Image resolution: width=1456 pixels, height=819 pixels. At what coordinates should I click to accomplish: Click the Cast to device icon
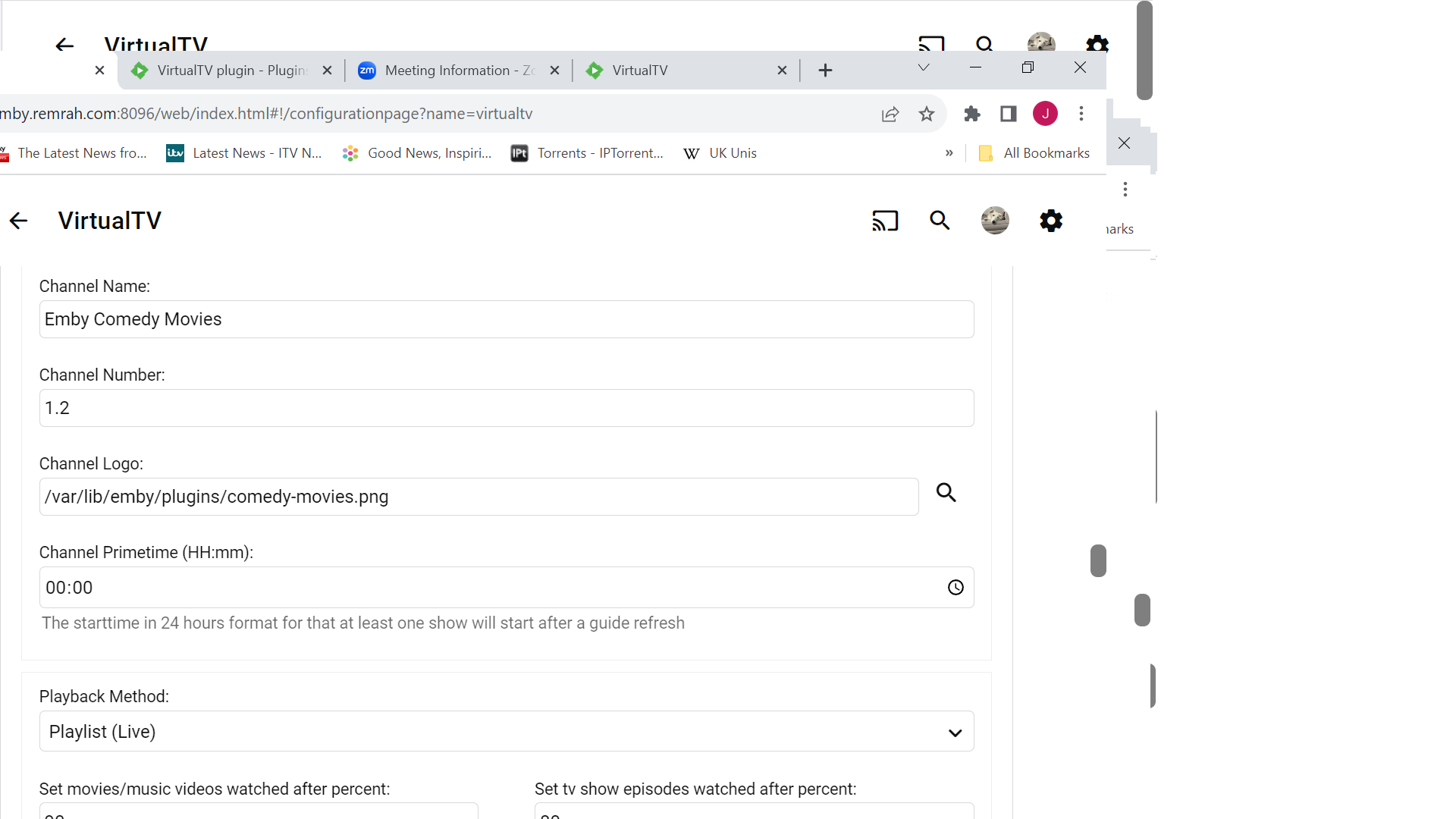[x=884, y=221]
